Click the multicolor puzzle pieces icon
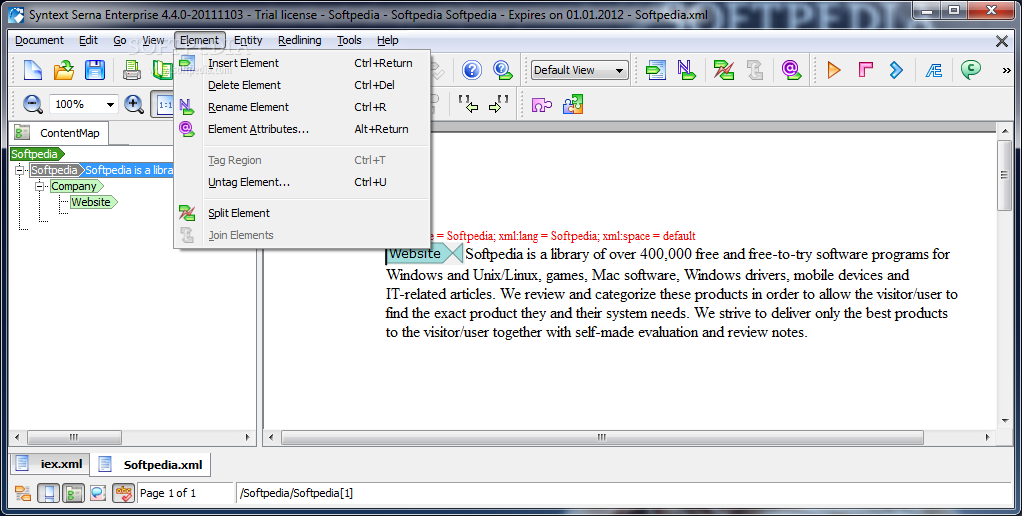Viewport: 1022px width, 516px height. (573, 104)
